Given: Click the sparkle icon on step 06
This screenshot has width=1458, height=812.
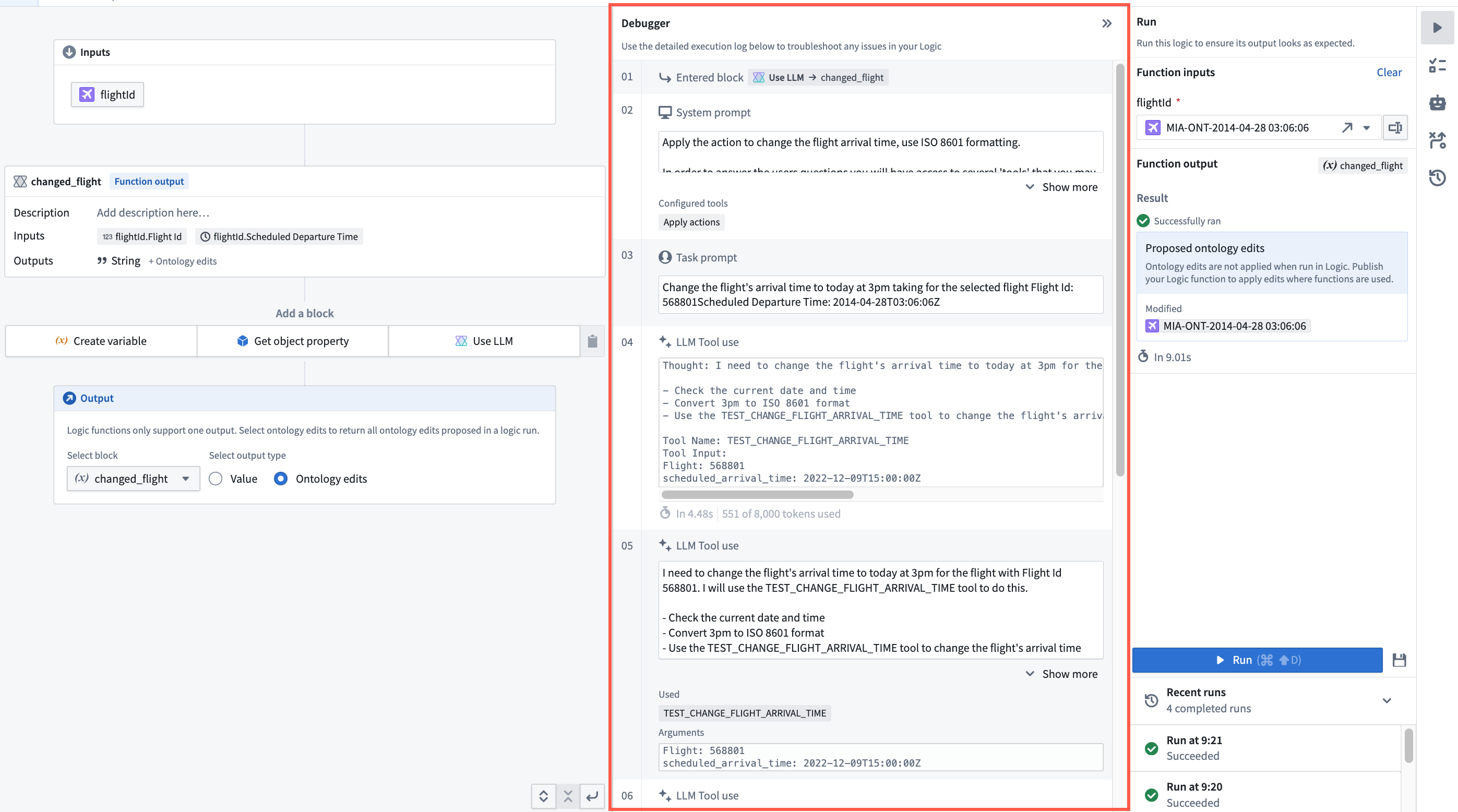Looking at the screenshot, I should 664,795.
